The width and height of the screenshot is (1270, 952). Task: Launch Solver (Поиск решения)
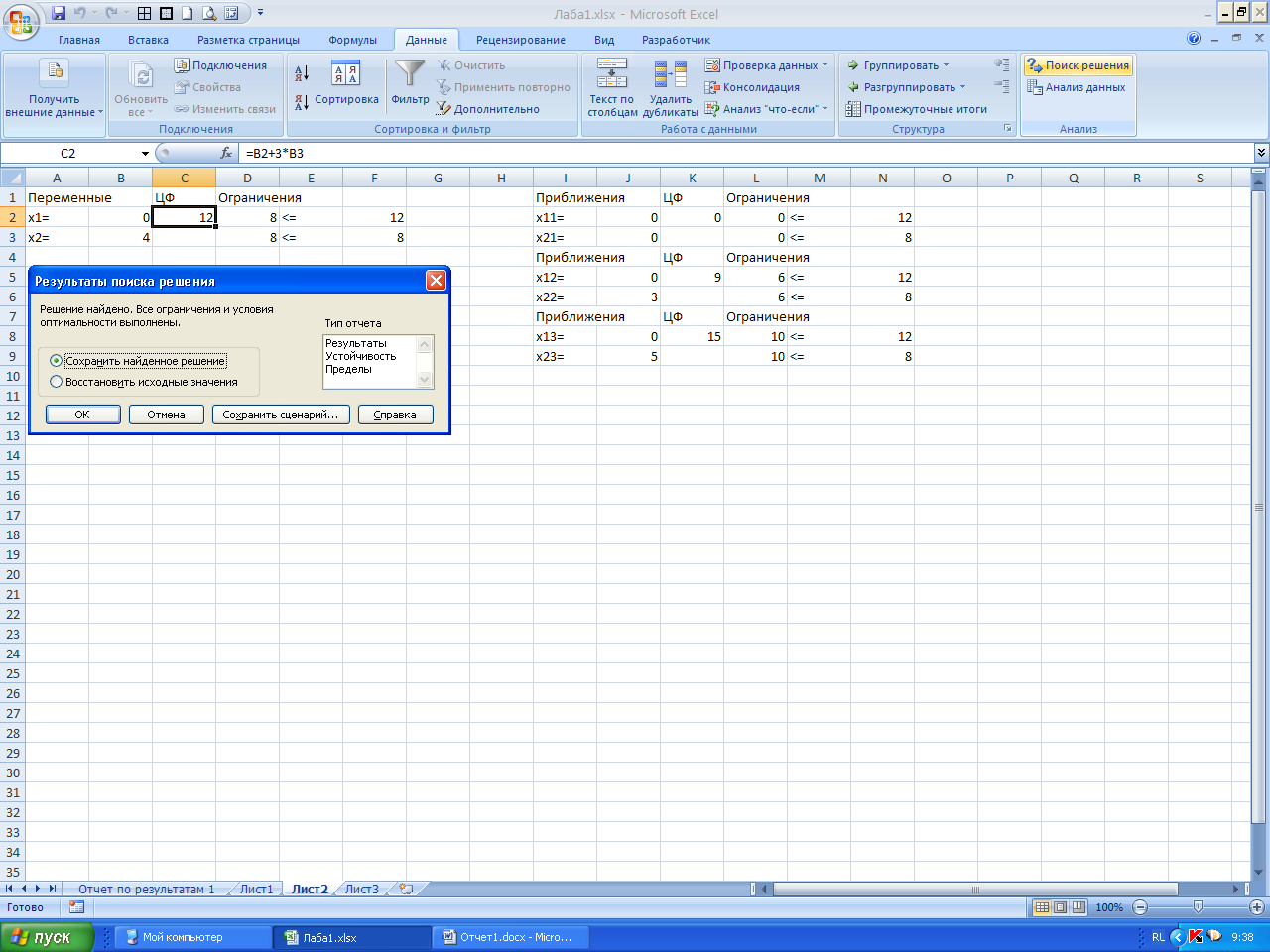pos(1079,65)
